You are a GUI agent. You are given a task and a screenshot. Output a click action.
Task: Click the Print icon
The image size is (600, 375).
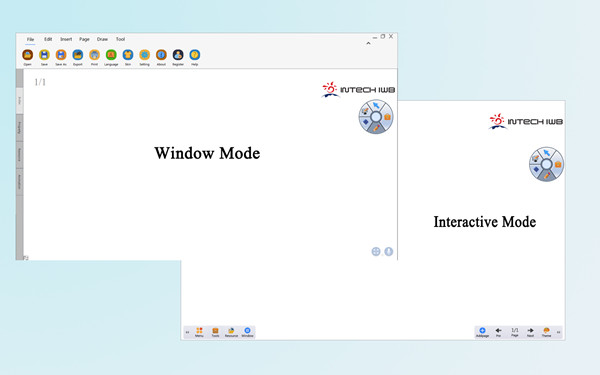click(x=95, y=55)
